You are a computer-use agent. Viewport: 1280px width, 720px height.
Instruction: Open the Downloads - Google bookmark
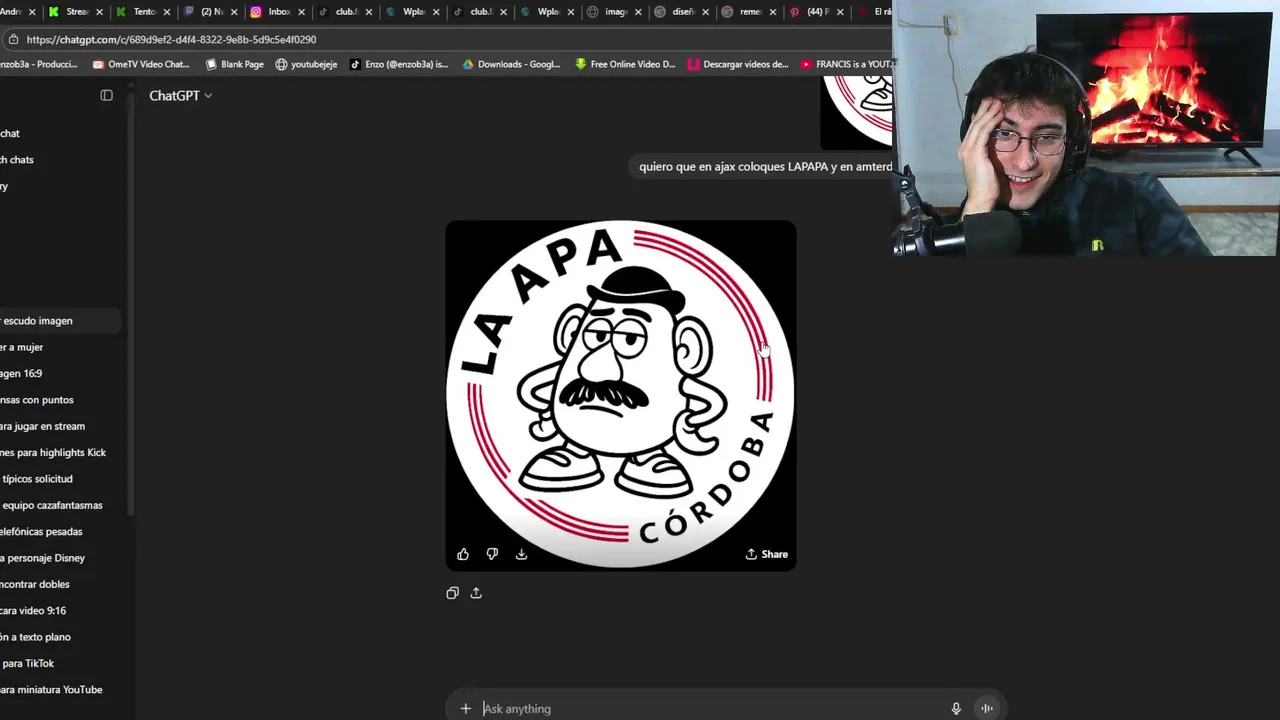[511, 64]
